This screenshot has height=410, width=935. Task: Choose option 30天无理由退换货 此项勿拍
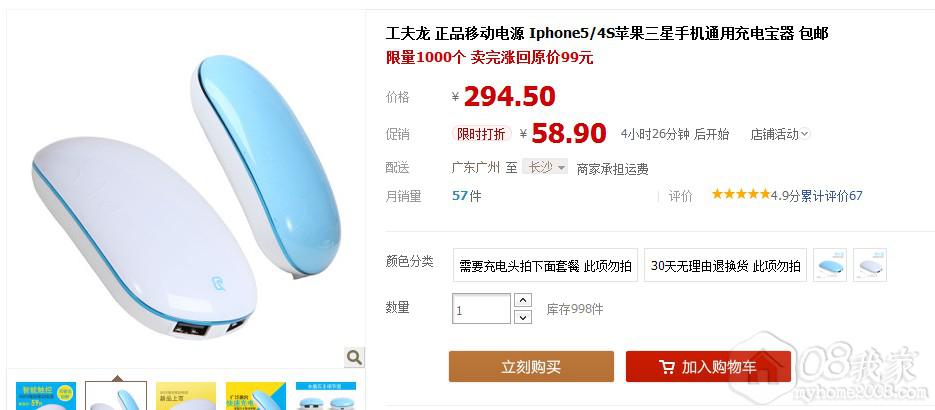coord(725,265)
